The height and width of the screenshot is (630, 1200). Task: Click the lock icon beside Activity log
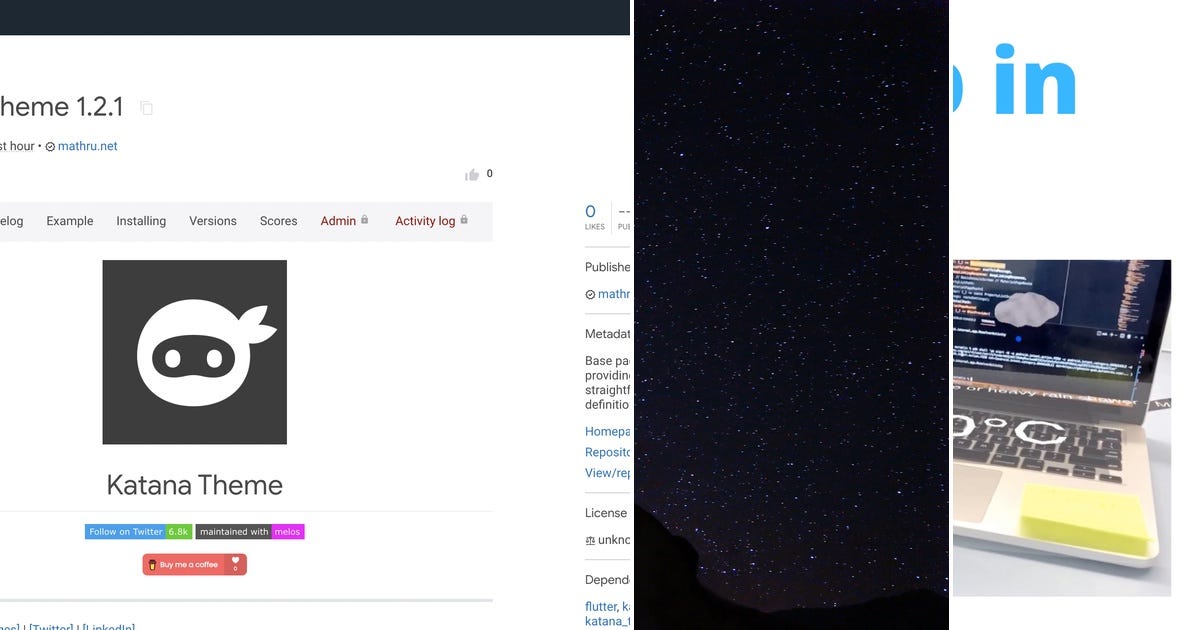tap(464, 220)
